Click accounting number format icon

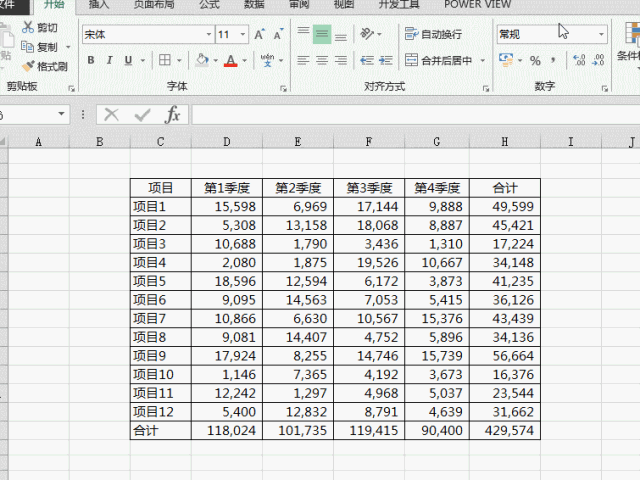tap(506, 60)
